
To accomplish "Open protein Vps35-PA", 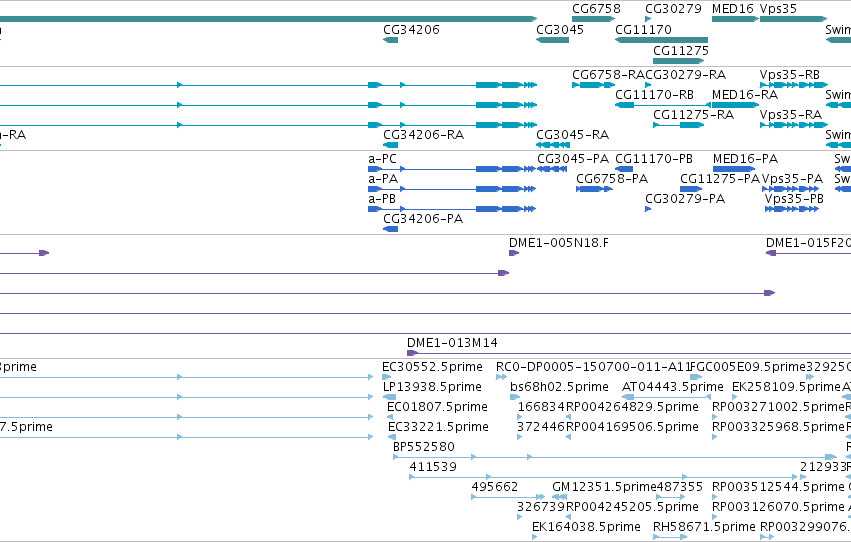I will [x=790, y=189].
